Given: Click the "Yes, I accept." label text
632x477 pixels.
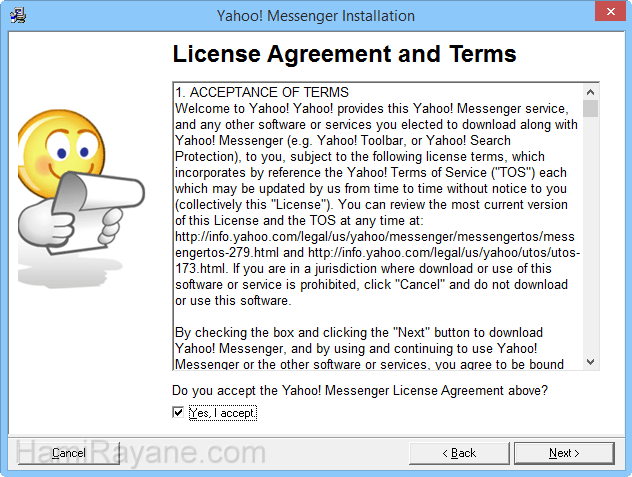Looking at the screenshot, I should [x=222, y=413].
